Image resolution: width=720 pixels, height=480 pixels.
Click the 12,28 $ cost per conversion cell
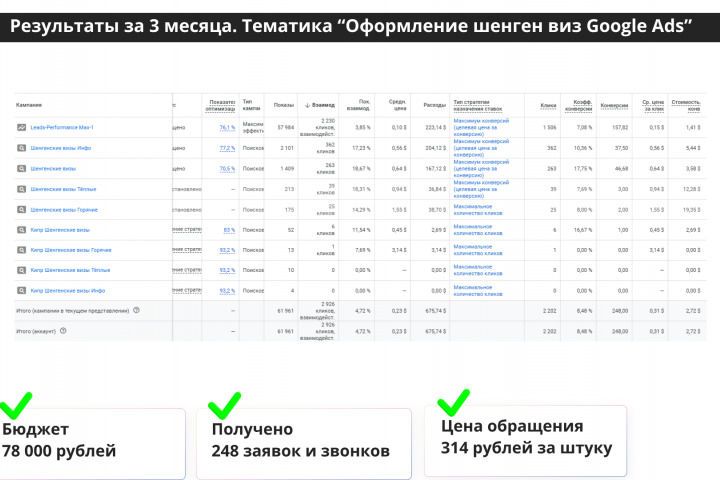(692, 189)
